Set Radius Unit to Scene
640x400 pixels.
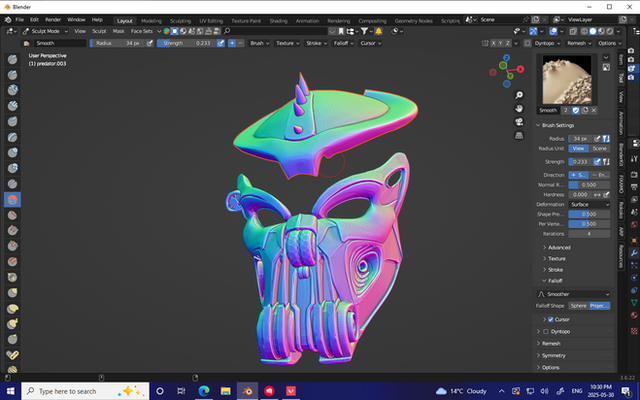599,148
